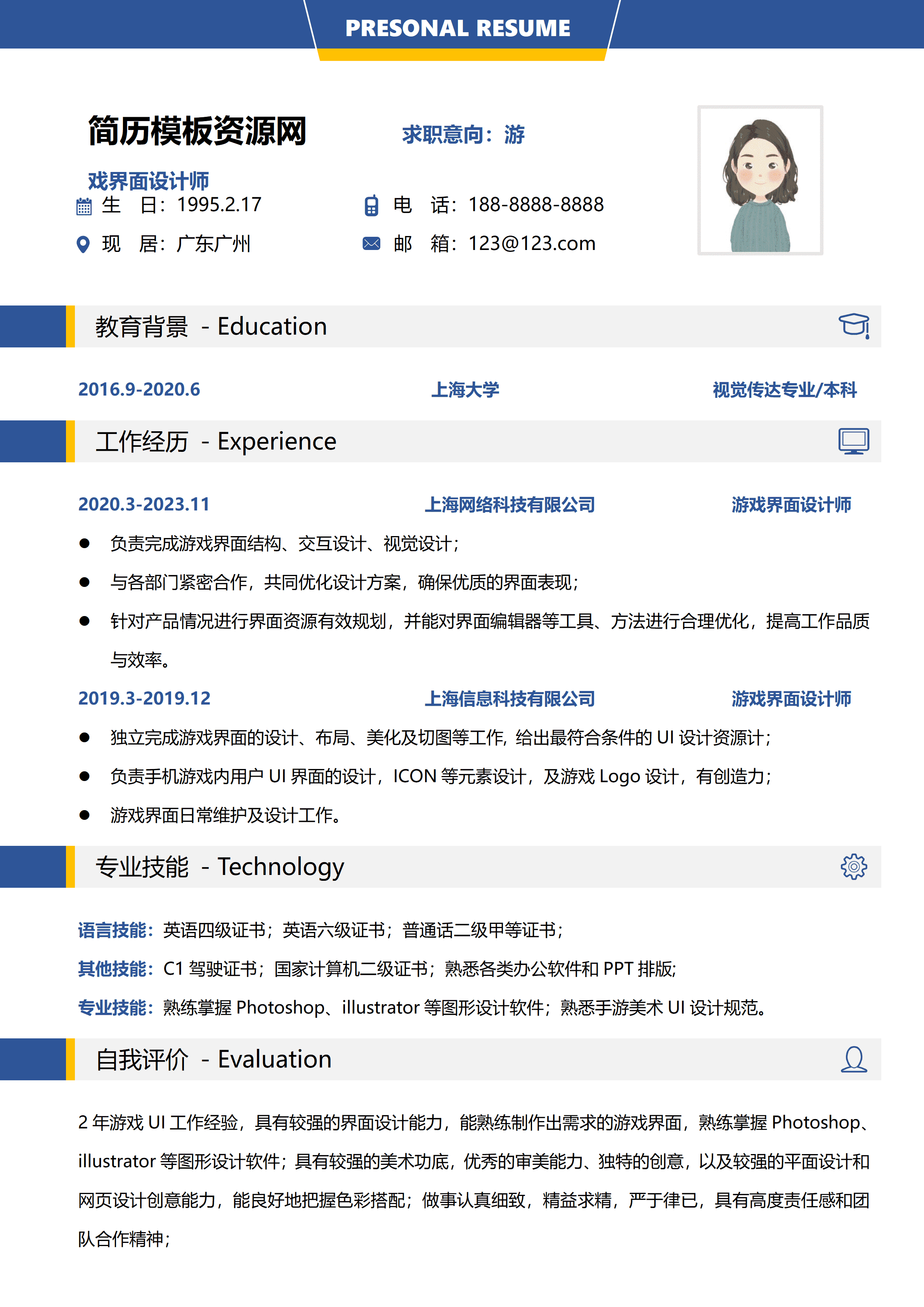Click the name 简历模板资源网

click(196, 132)
